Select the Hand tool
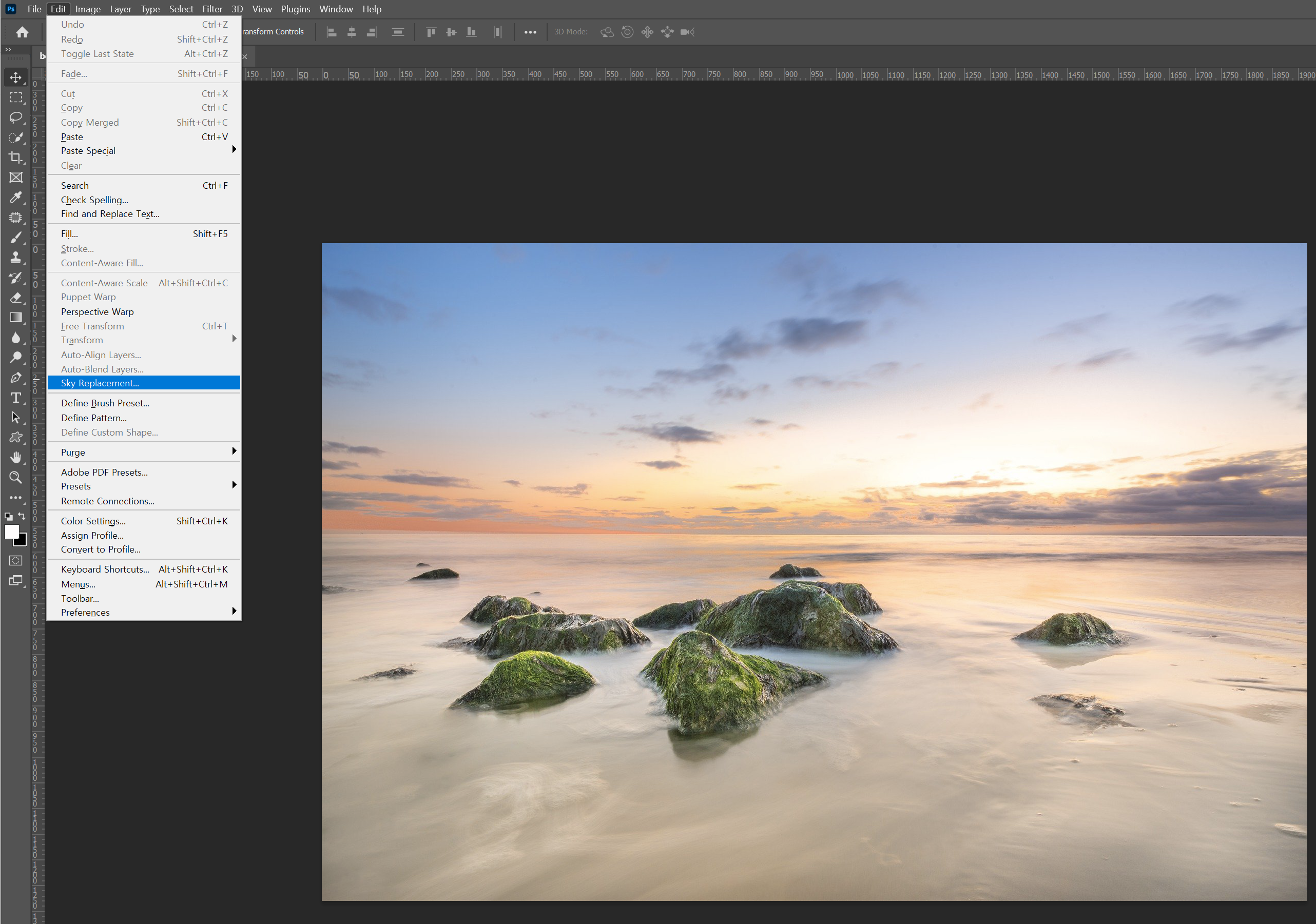The height and width of the screenshot is (924, 1316). coord(15,457)
